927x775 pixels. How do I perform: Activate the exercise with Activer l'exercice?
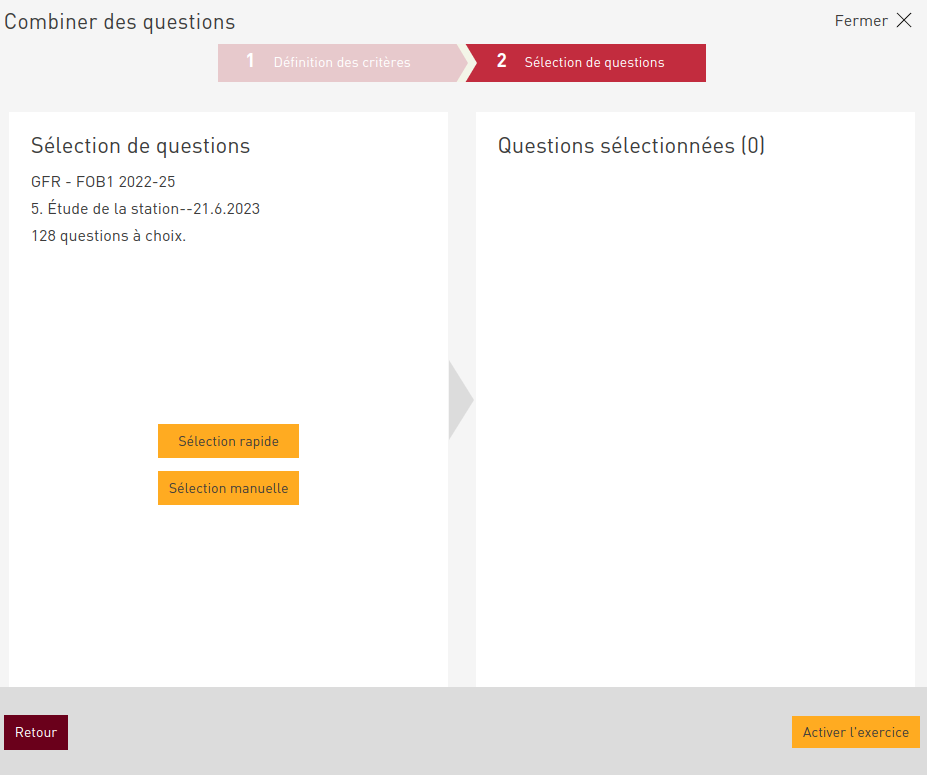855,732
